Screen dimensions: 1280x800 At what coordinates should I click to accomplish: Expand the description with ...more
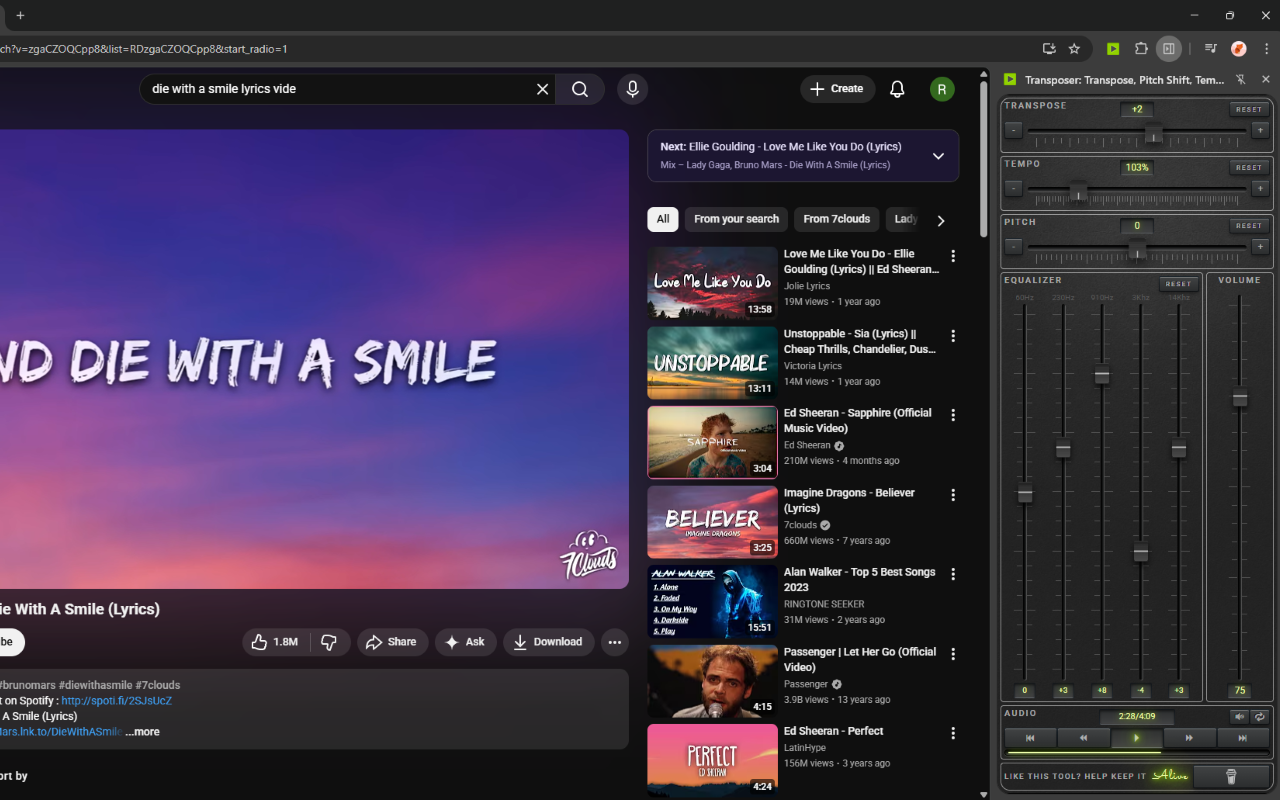pos(143,732)
